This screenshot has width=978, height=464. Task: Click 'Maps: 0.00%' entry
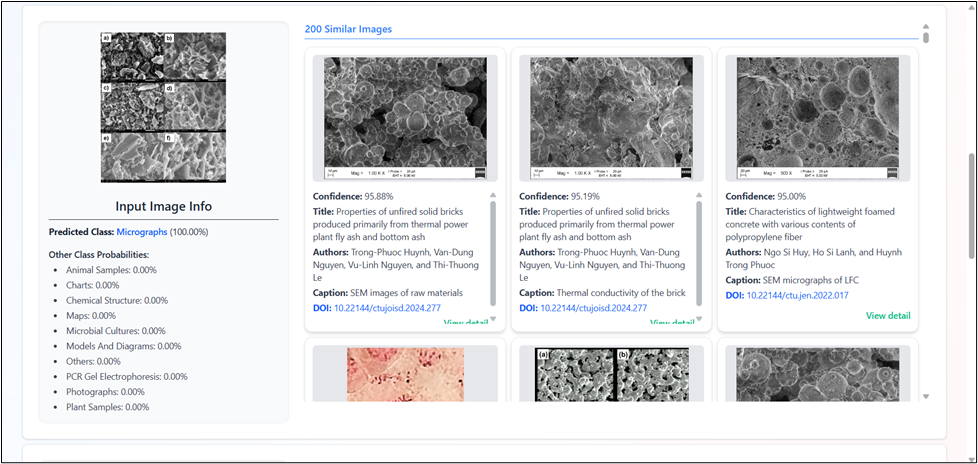[91, 316]
